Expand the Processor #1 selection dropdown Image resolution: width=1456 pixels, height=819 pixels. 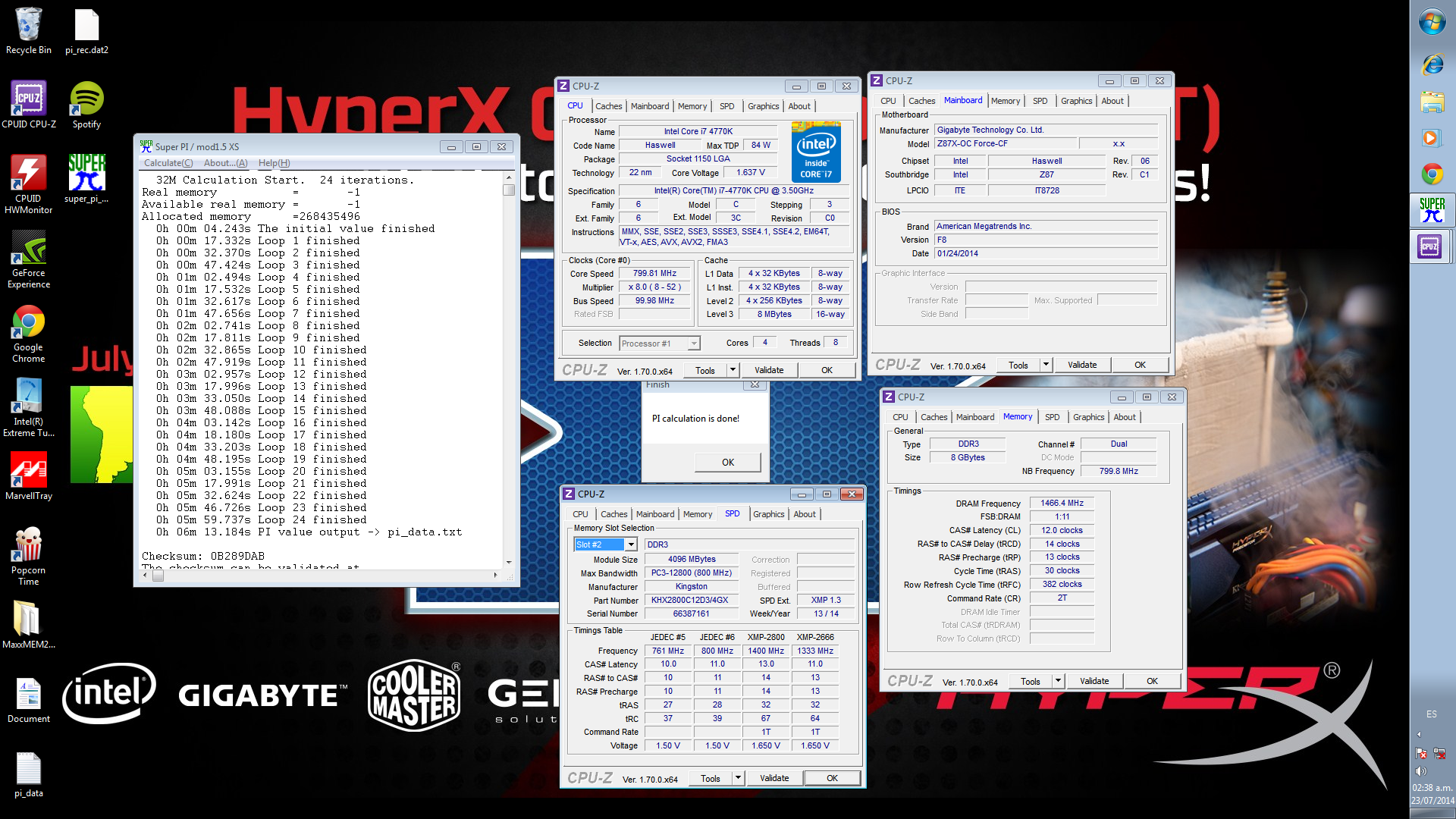click(x=693, y=344)
